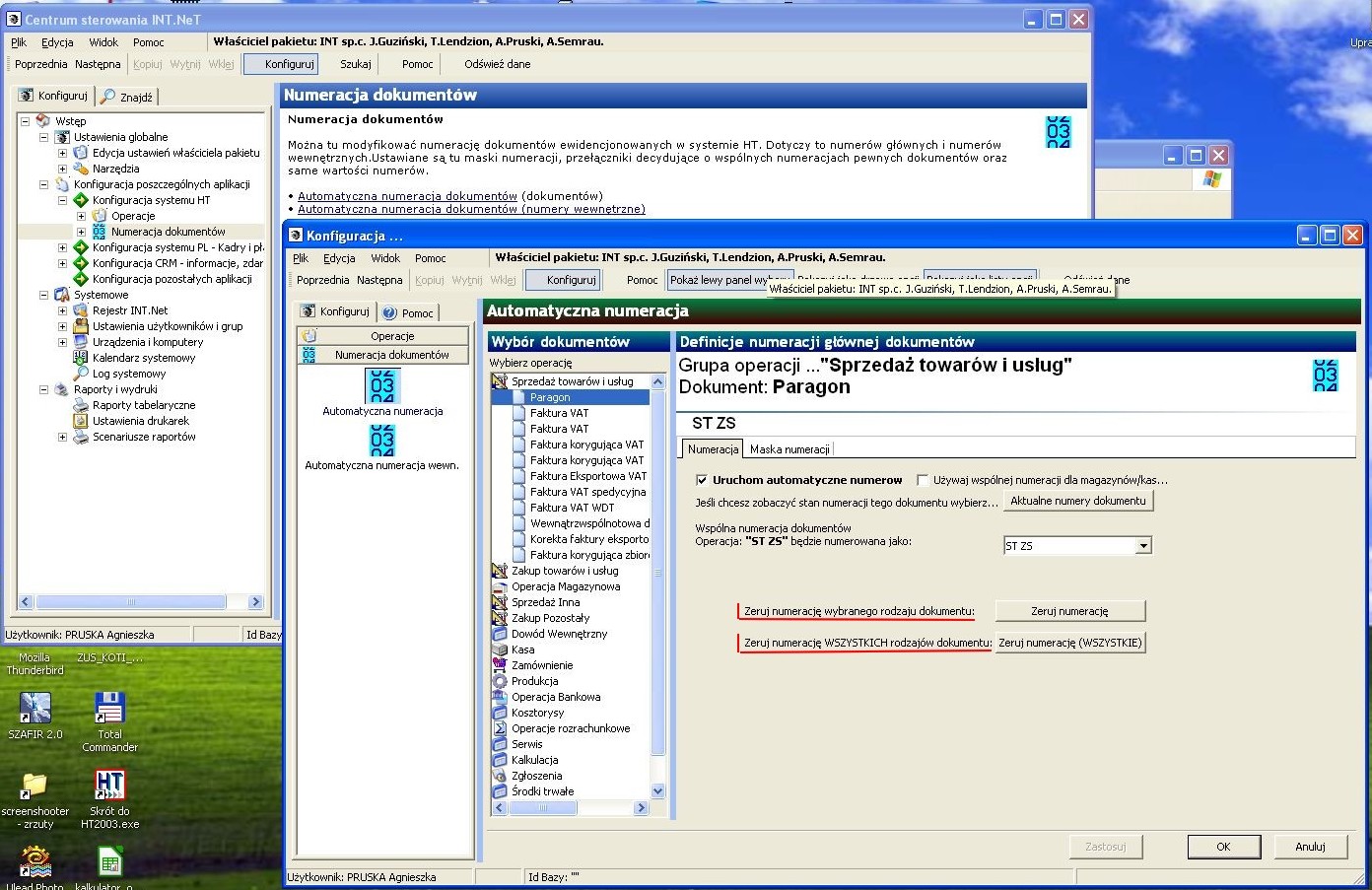This screenshot has height=890, width=1372.
Task: Expand the Rejestr INT.Net node
Action: coord(63,310)
